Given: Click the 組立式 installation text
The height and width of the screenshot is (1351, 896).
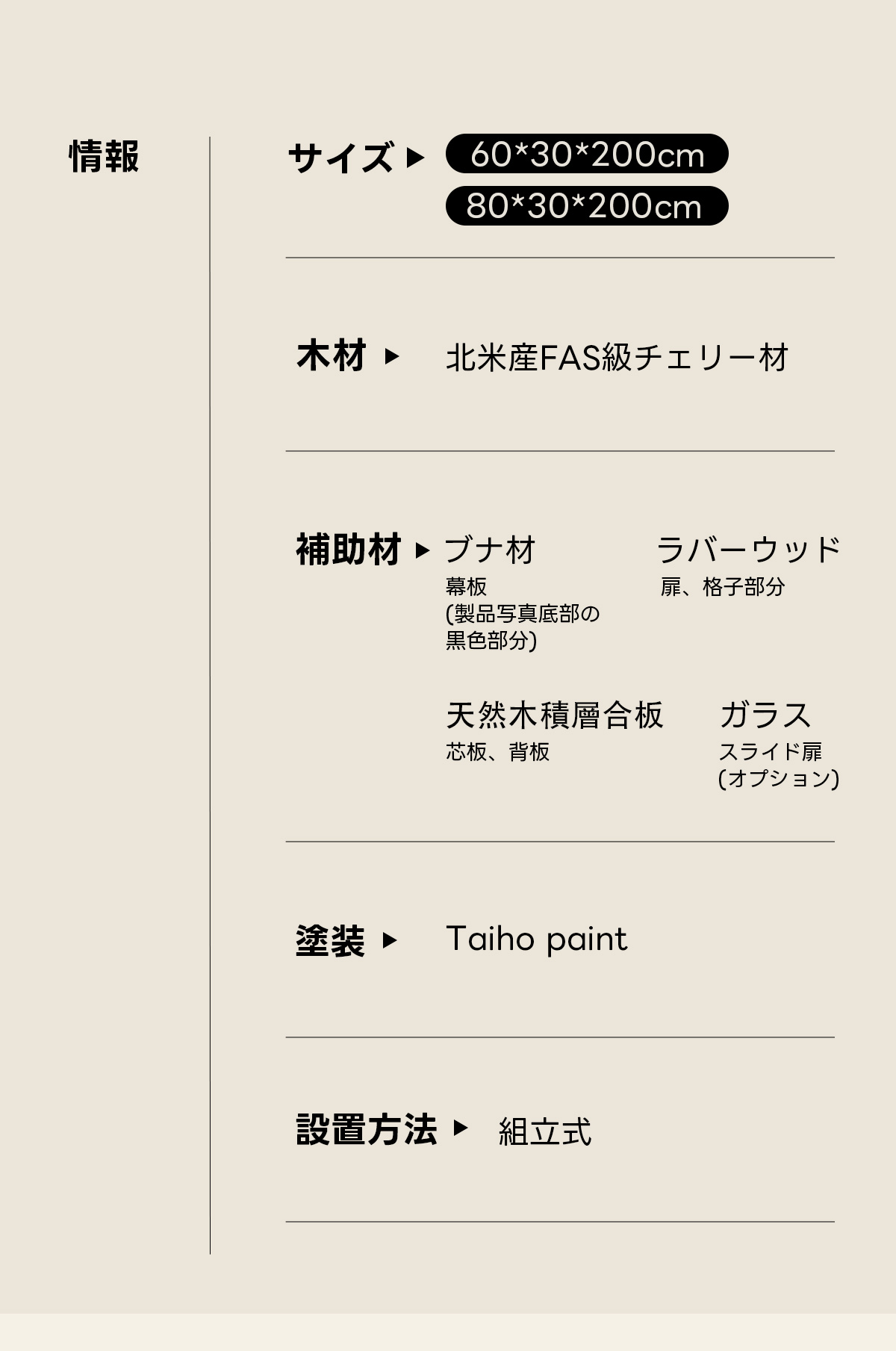Looking at the screenshot, I should pos(545,1131).
